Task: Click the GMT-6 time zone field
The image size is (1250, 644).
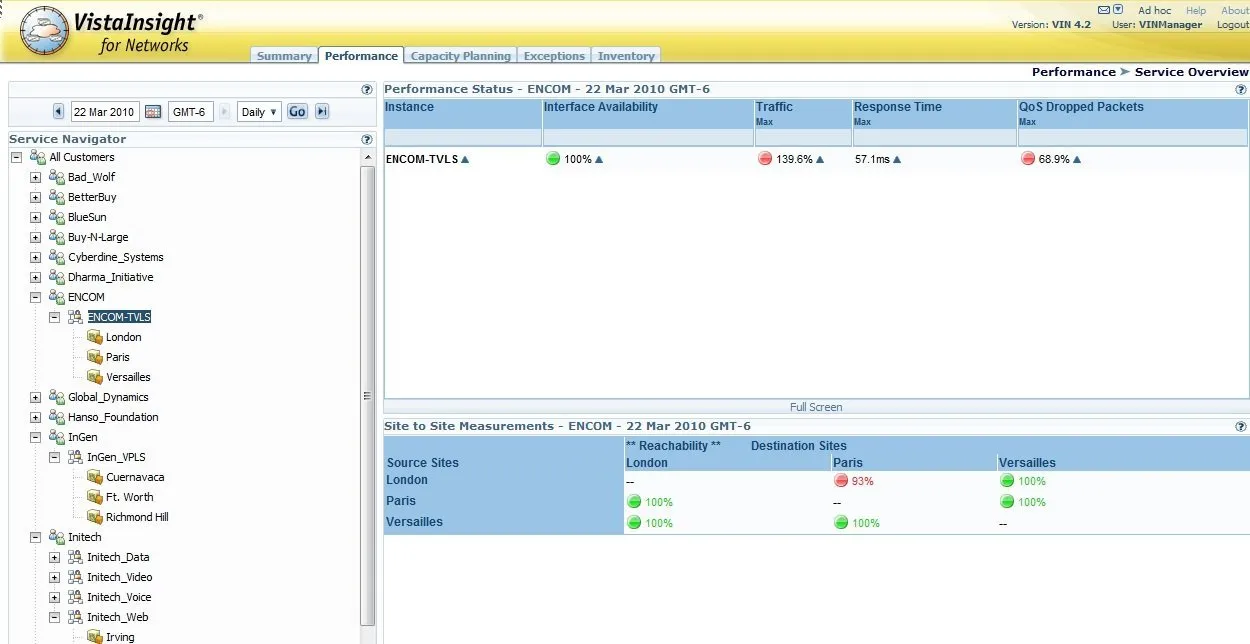Action: coord(190,112)
